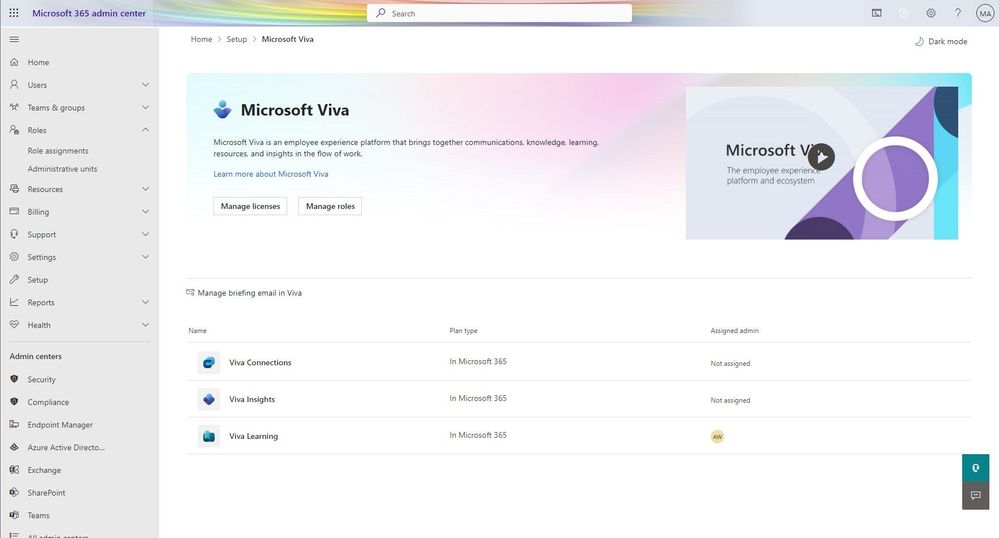Open Viva Insights row name
This screenshot has width=999, height=538.
click(252, 400)
